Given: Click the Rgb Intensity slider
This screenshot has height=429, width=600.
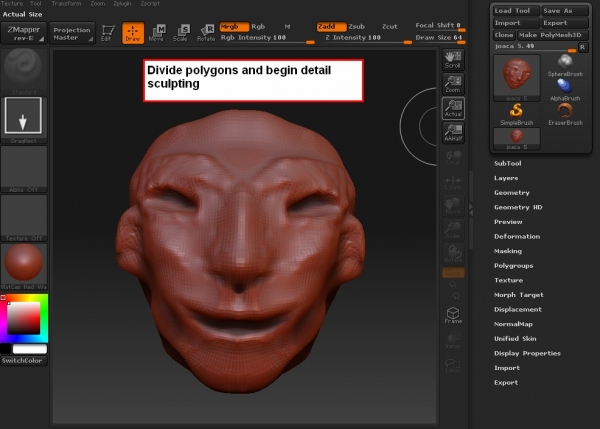Looking at the screenshot, I should click(x=267, y=38).
